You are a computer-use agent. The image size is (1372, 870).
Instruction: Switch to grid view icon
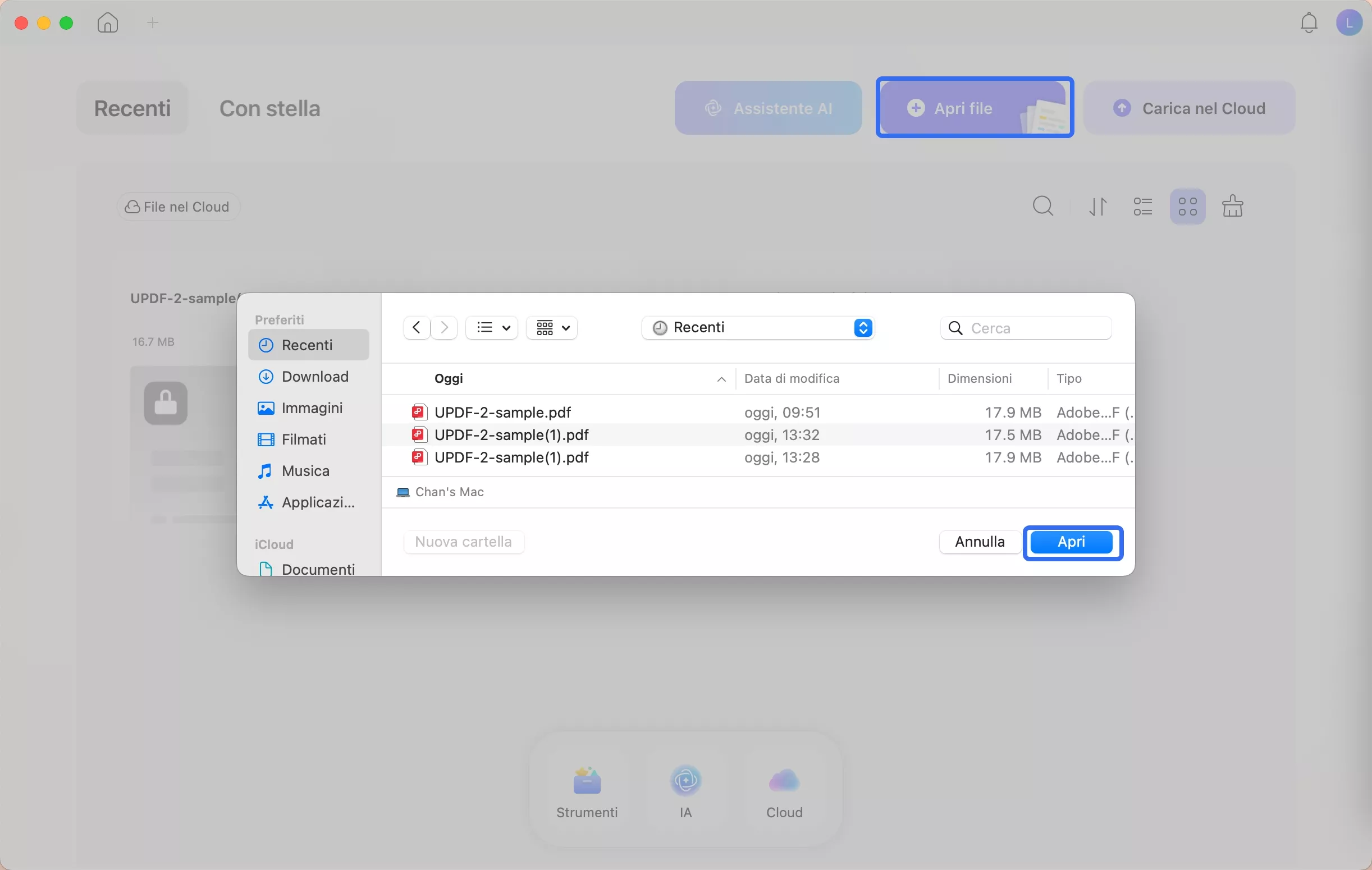[1187, 206]
